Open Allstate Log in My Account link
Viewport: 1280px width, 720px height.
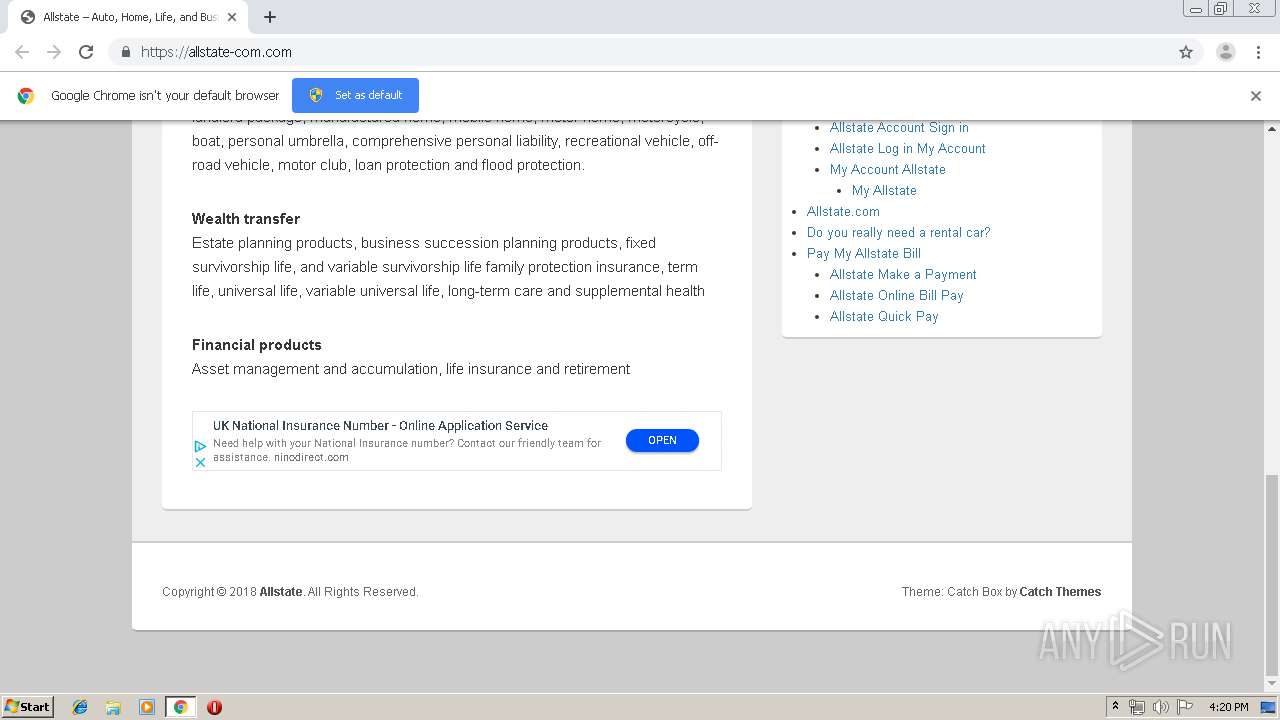click(908, 148)
